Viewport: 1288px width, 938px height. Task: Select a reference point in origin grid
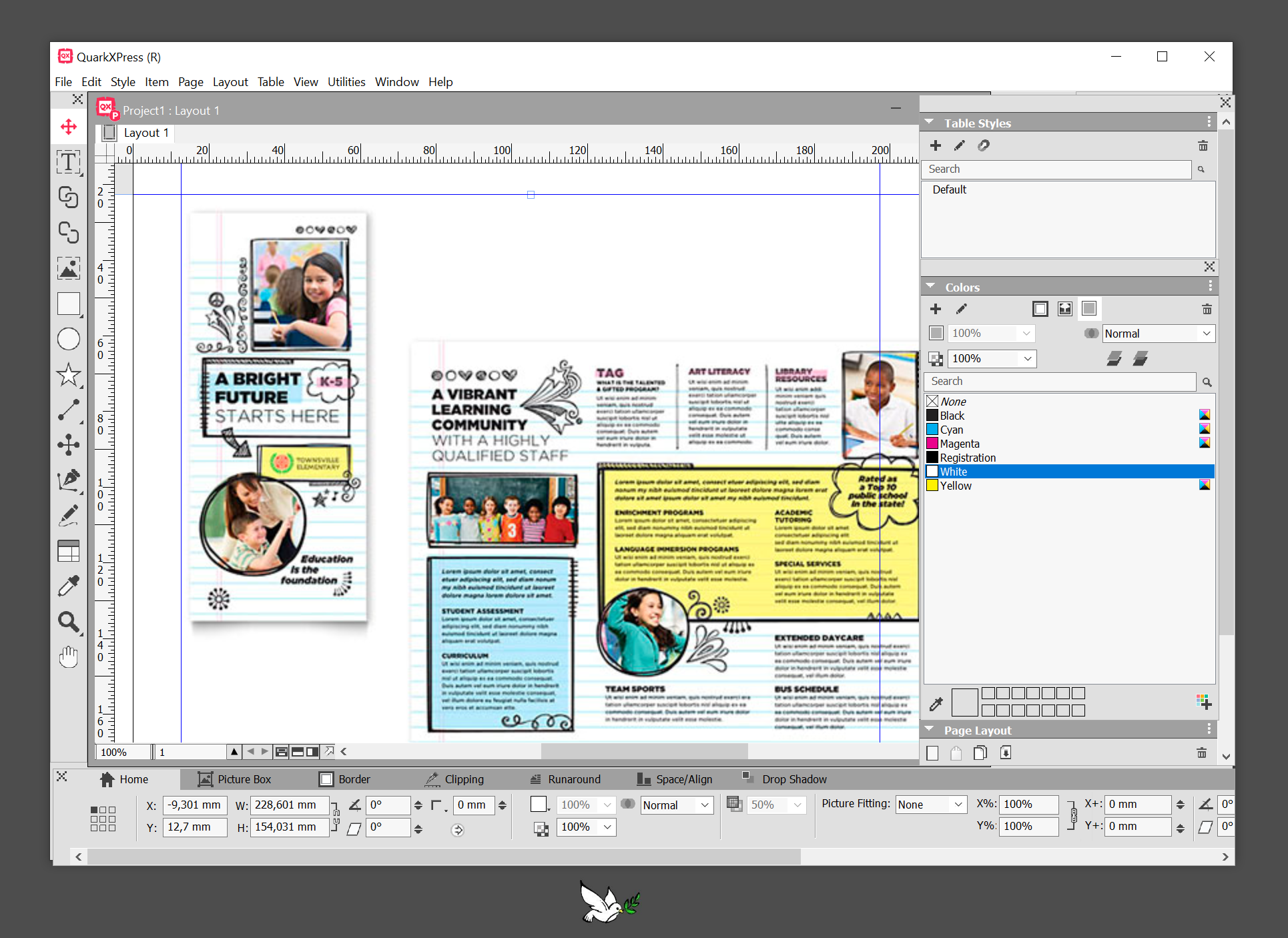pos(103,818)
